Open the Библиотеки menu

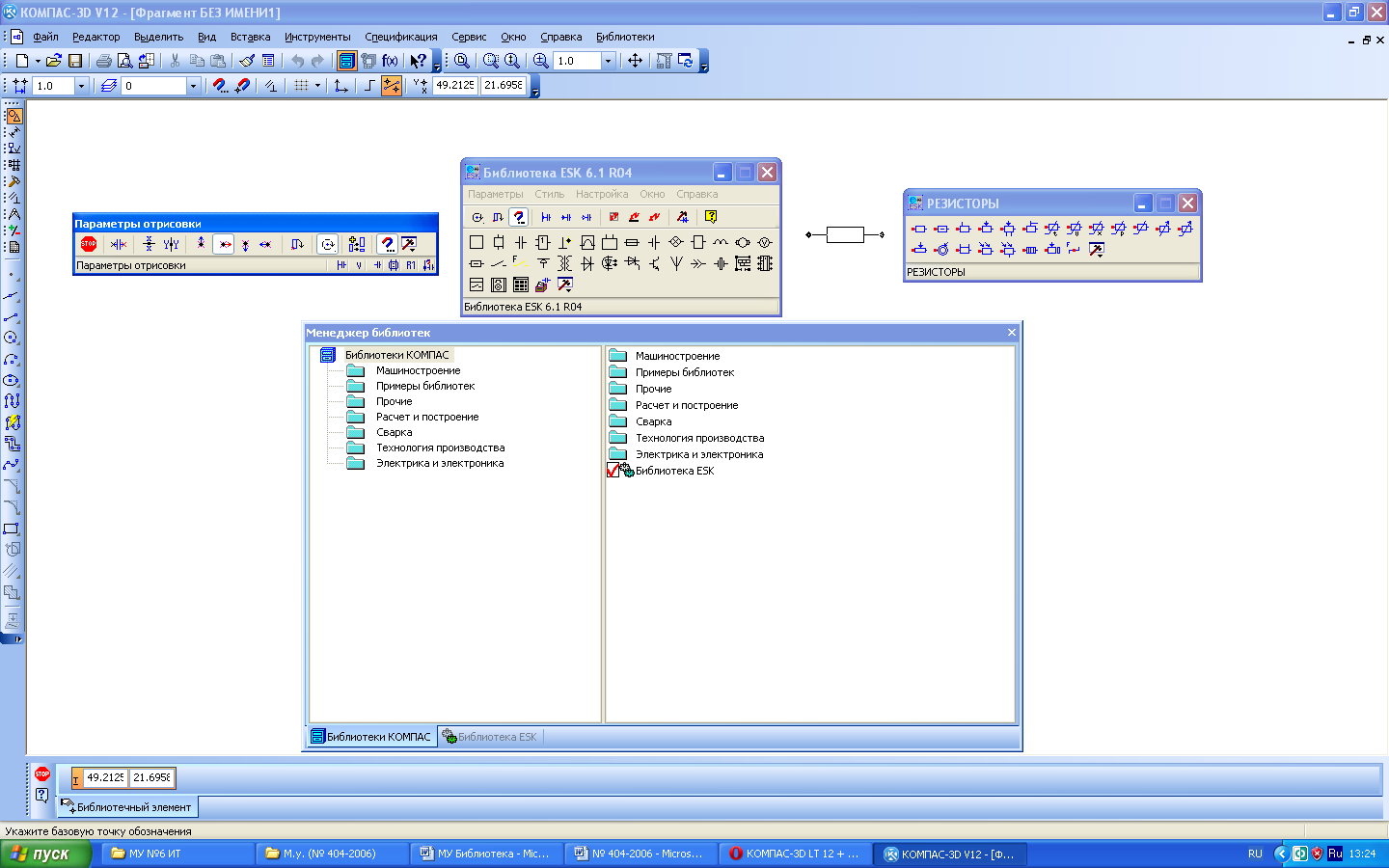pyautogui.click(x=625, y=37)
